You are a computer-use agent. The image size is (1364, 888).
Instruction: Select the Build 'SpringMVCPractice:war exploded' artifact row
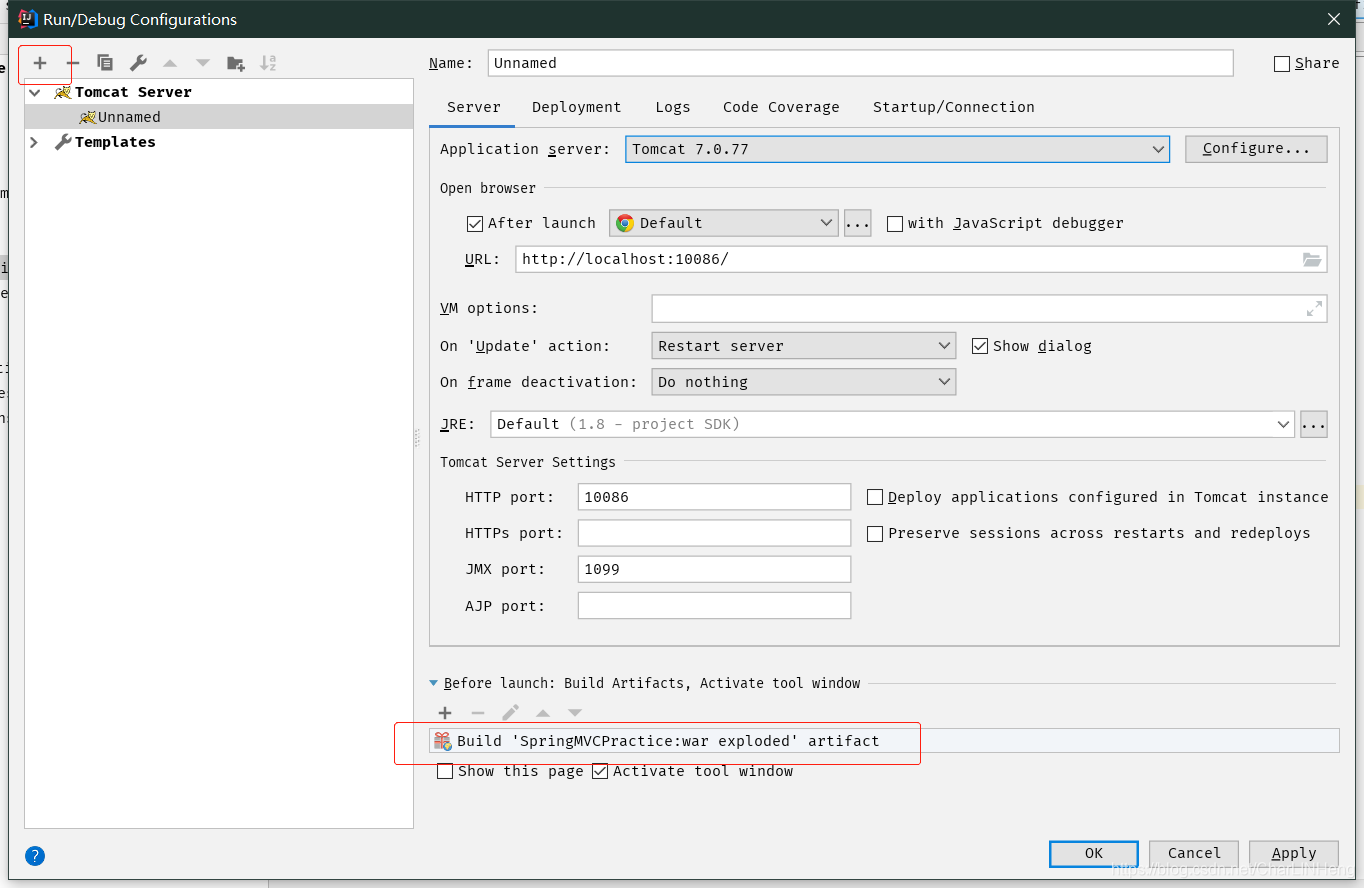pos(884,741)
